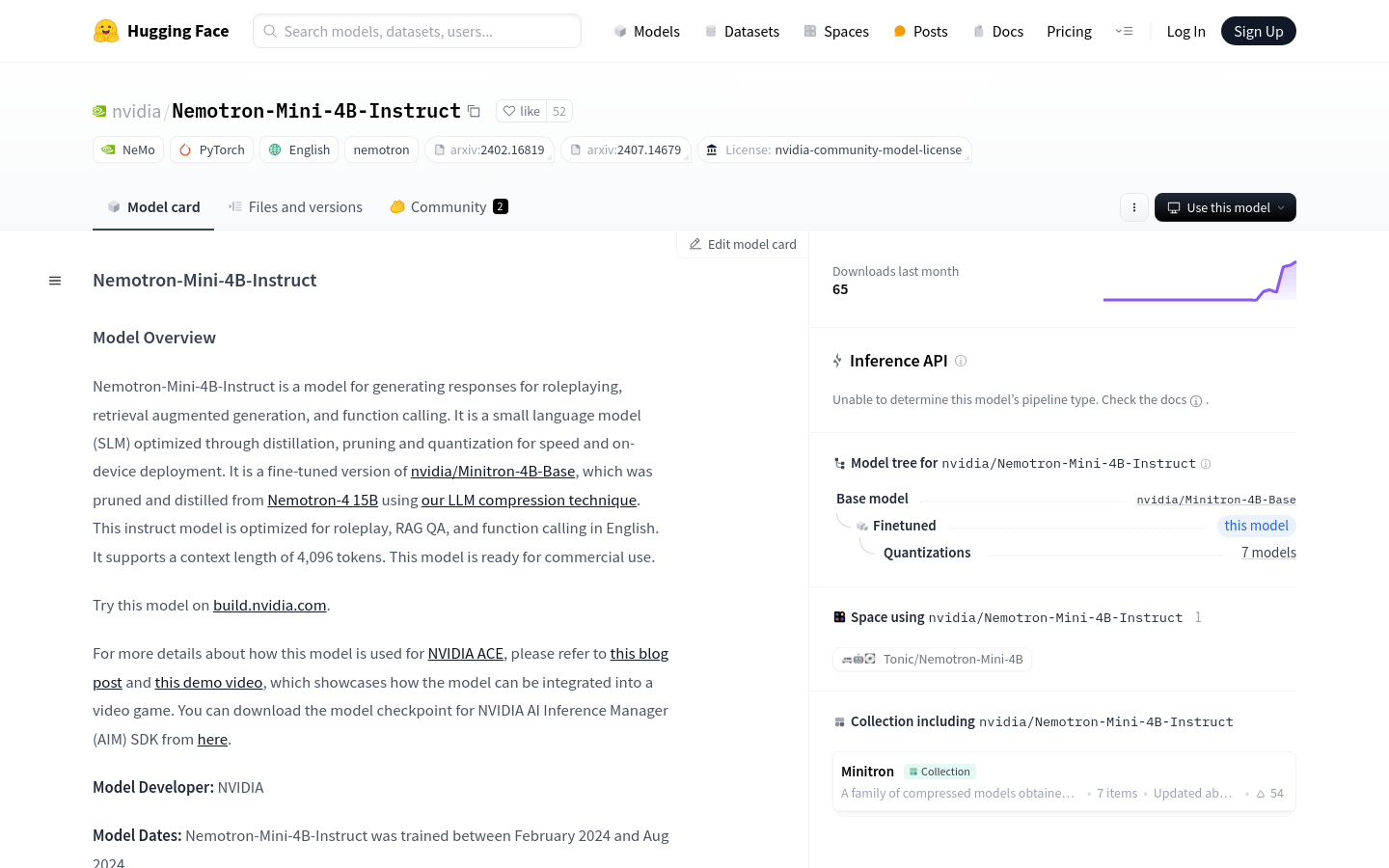
Task: Open the nvidia/Minitron-4B-Base link in overview text
Action: pyautogui.click(x=493, y=472)
